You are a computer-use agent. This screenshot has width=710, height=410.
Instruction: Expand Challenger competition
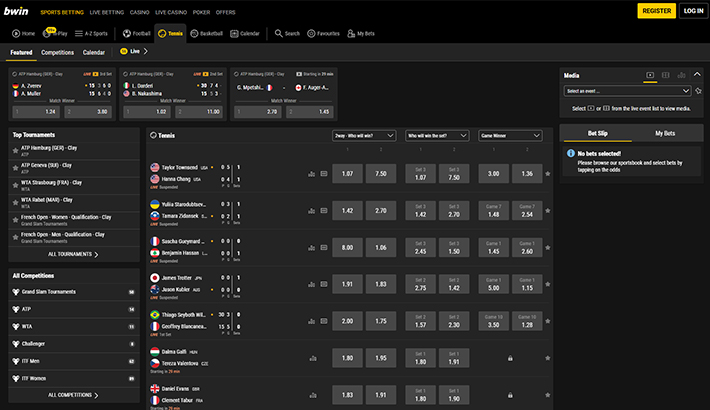(74, 344)
